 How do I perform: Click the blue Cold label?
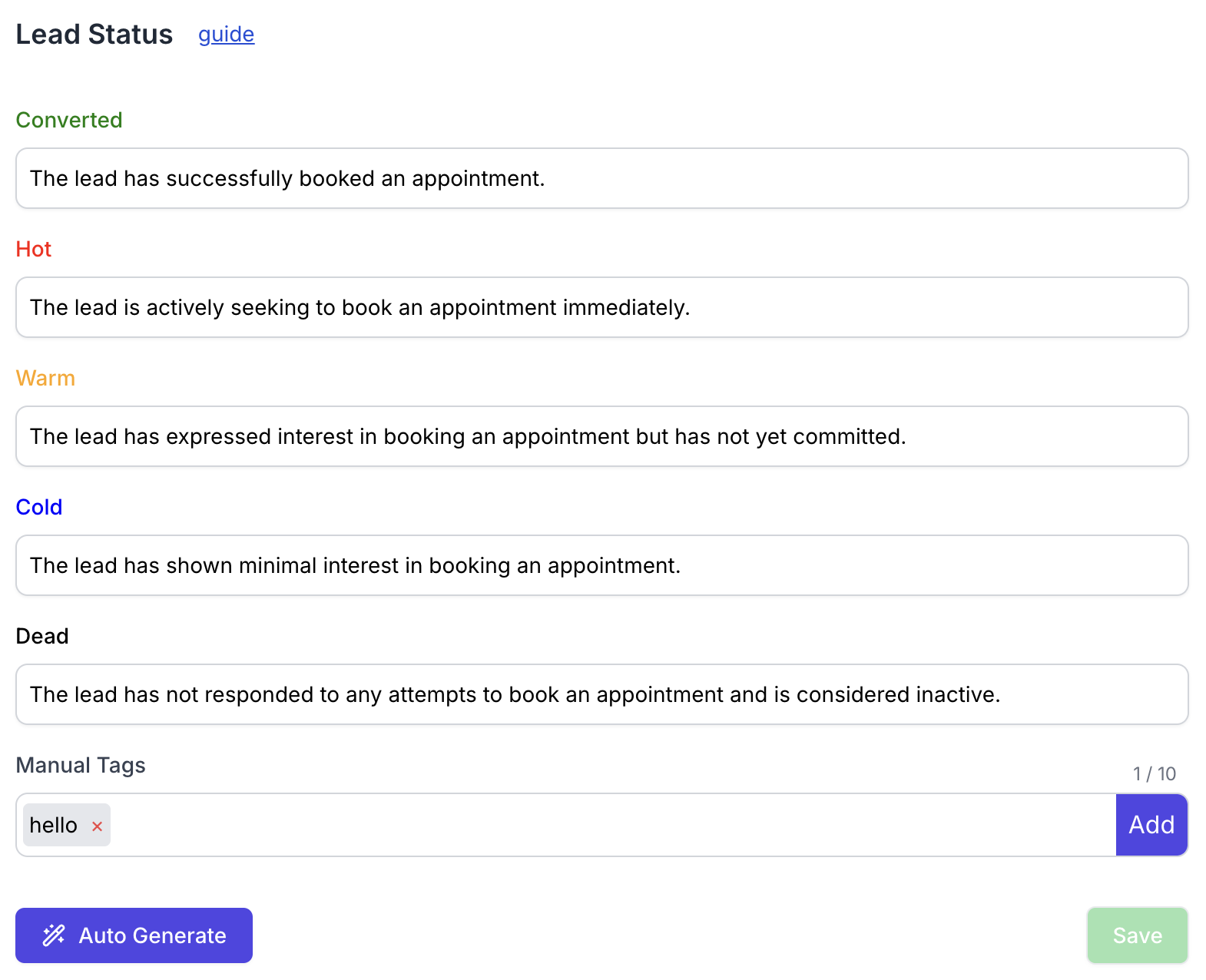pyautogui.click(x=39, y=507)
